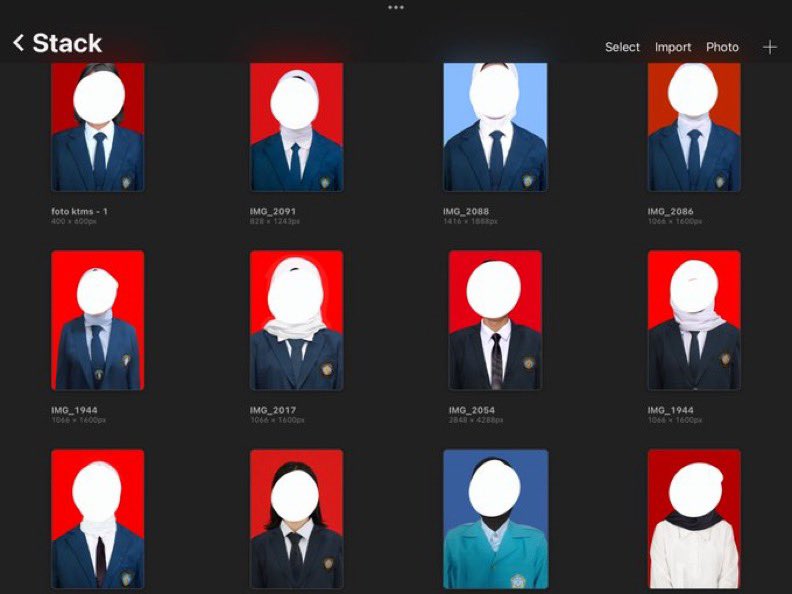Open the IMG_2086 artwork thumbnail

[x=694, y=127]
